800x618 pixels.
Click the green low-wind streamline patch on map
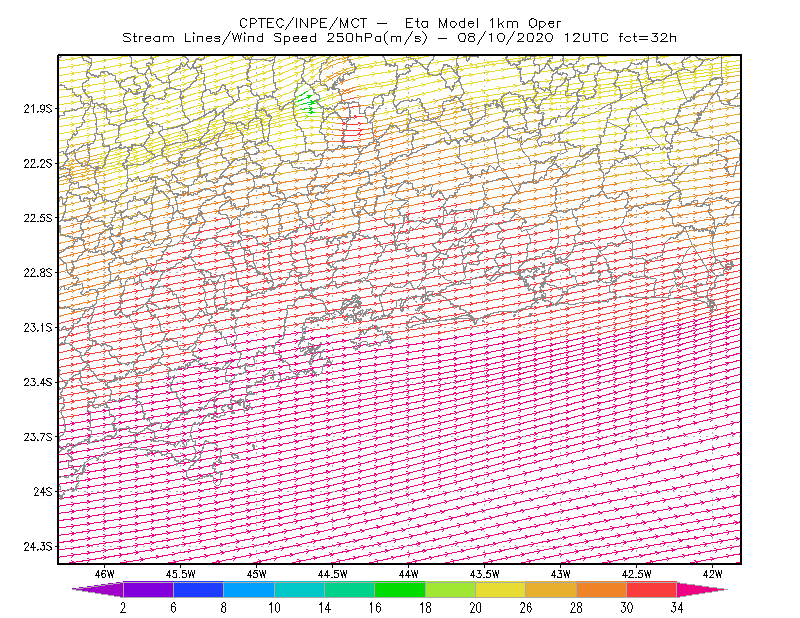pyautogui.click(x=307, y=102)
